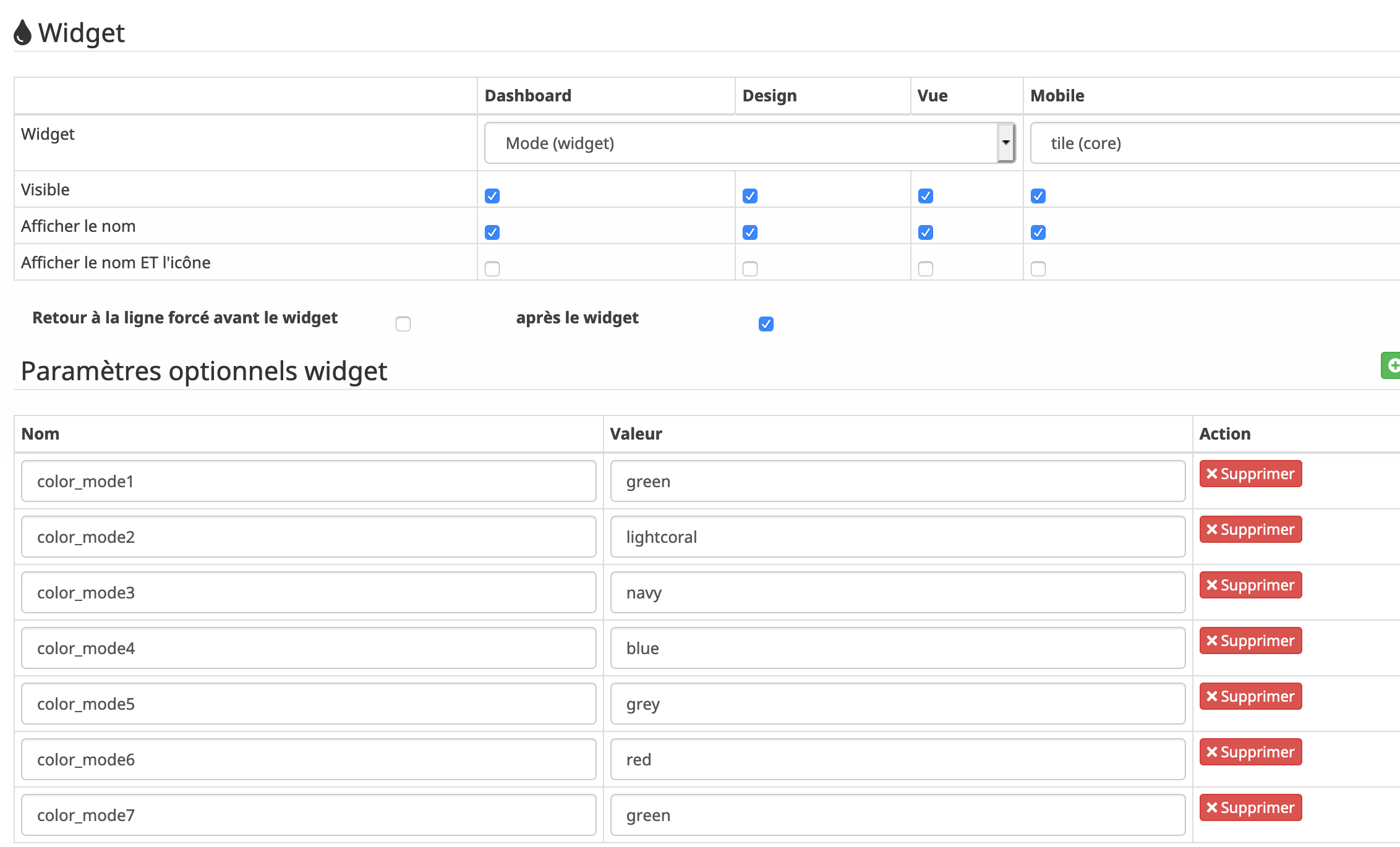Screen dimensions: 1400x847
Task: Click Supprimer button for color_mode6
Action: coord(1250,751)
